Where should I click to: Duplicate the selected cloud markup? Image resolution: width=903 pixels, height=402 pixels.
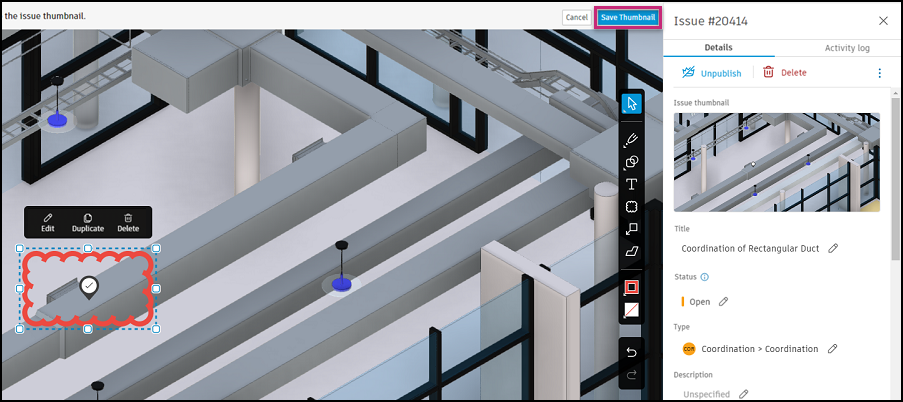[x=88, y=222]
